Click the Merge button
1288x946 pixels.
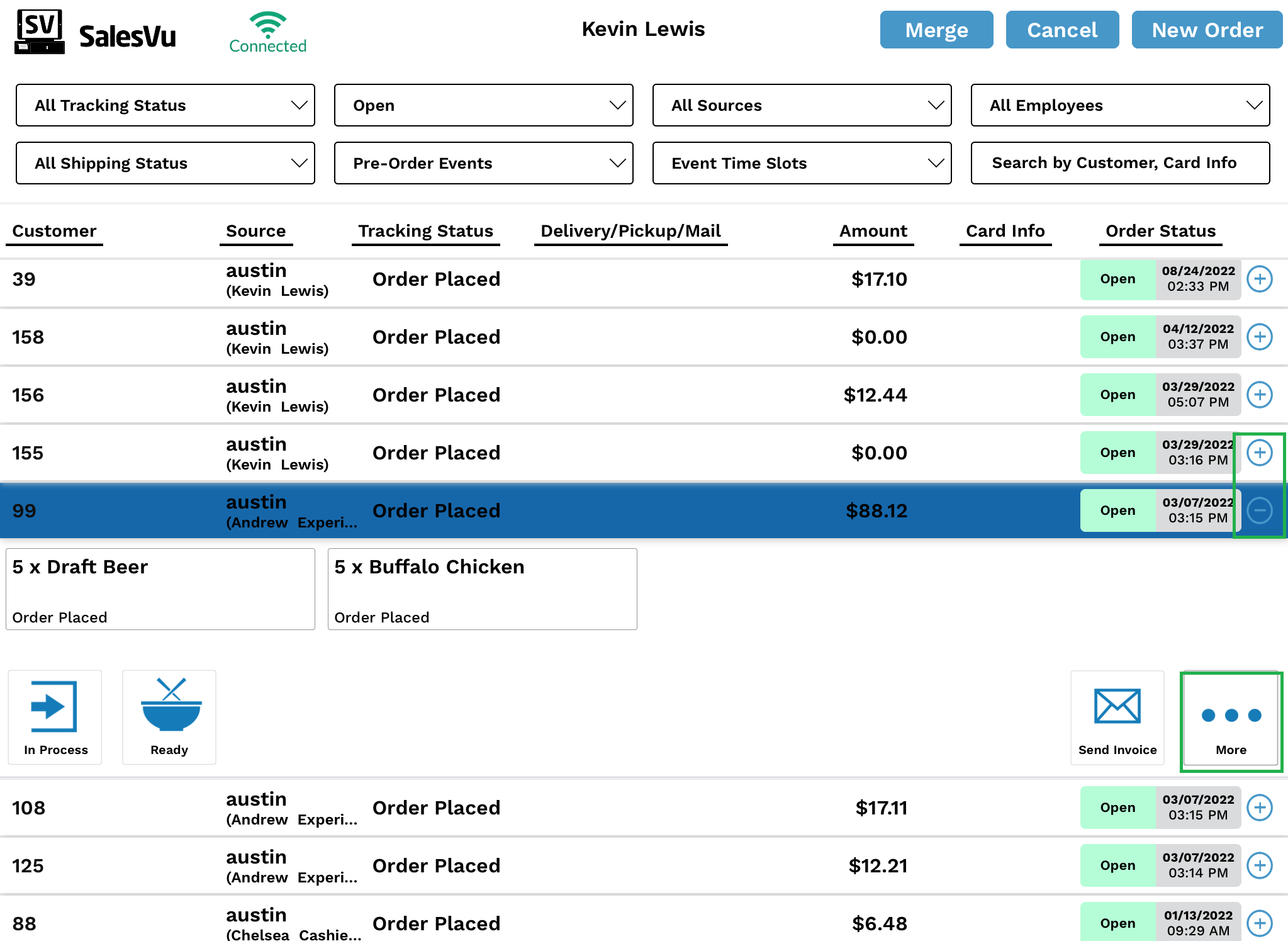[936, 30]
